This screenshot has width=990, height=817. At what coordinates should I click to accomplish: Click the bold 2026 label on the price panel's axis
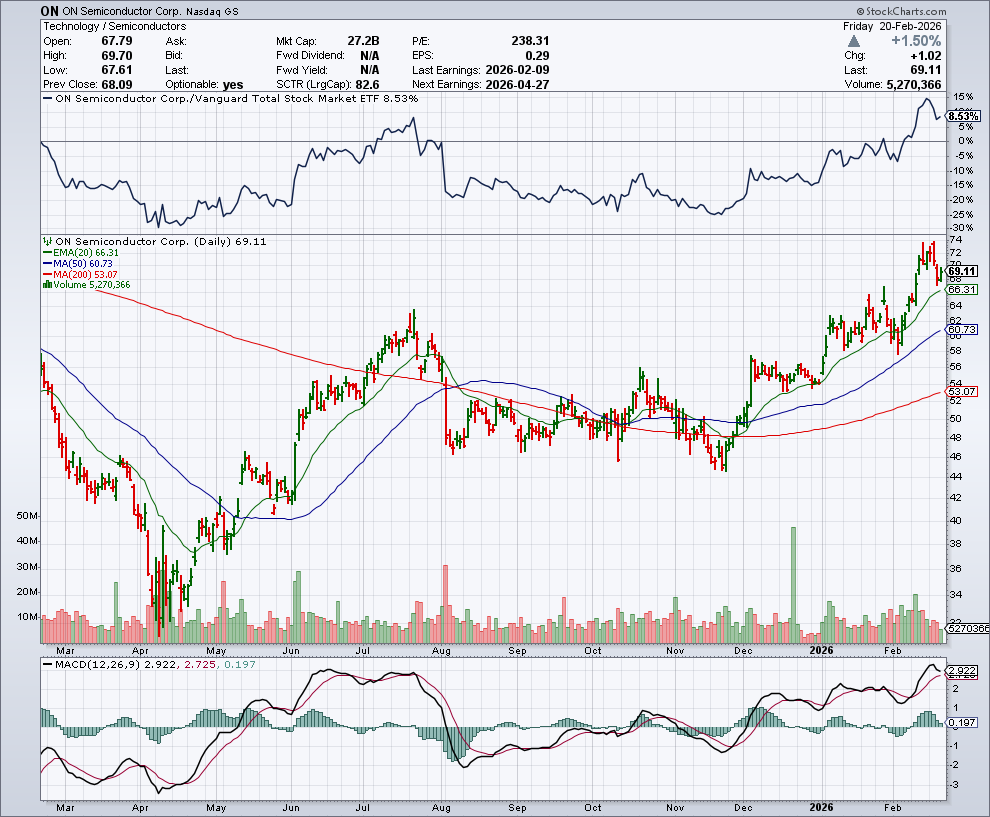click(822, 650)
